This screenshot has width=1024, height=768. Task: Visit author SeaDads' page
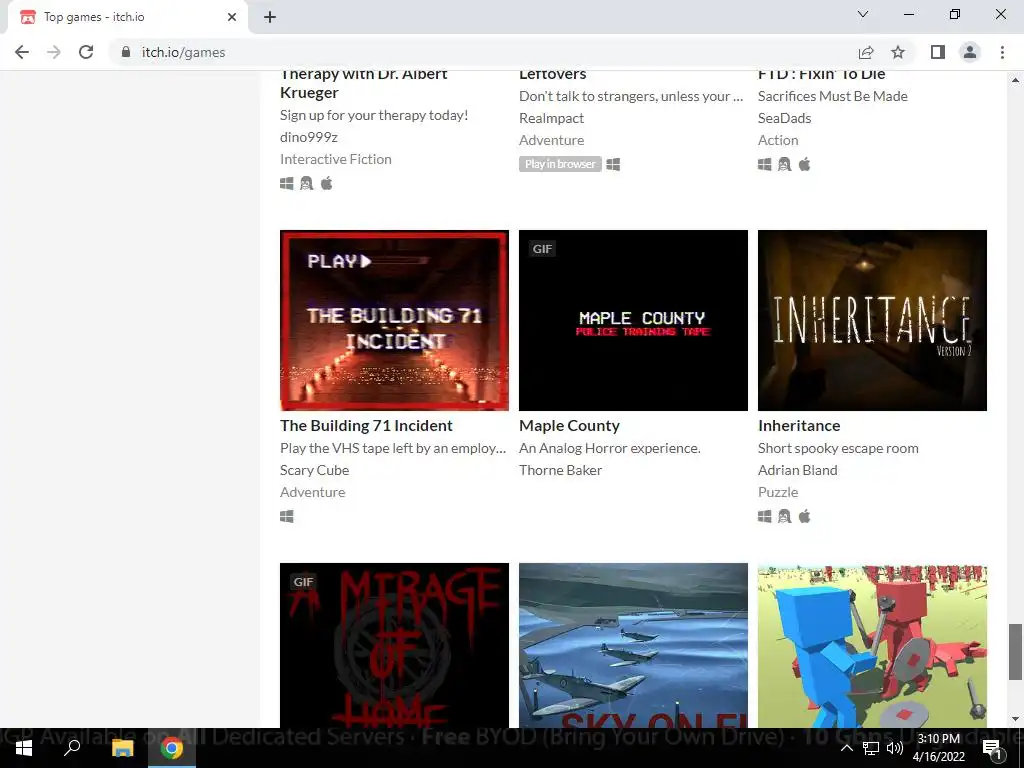coord(784,118)
